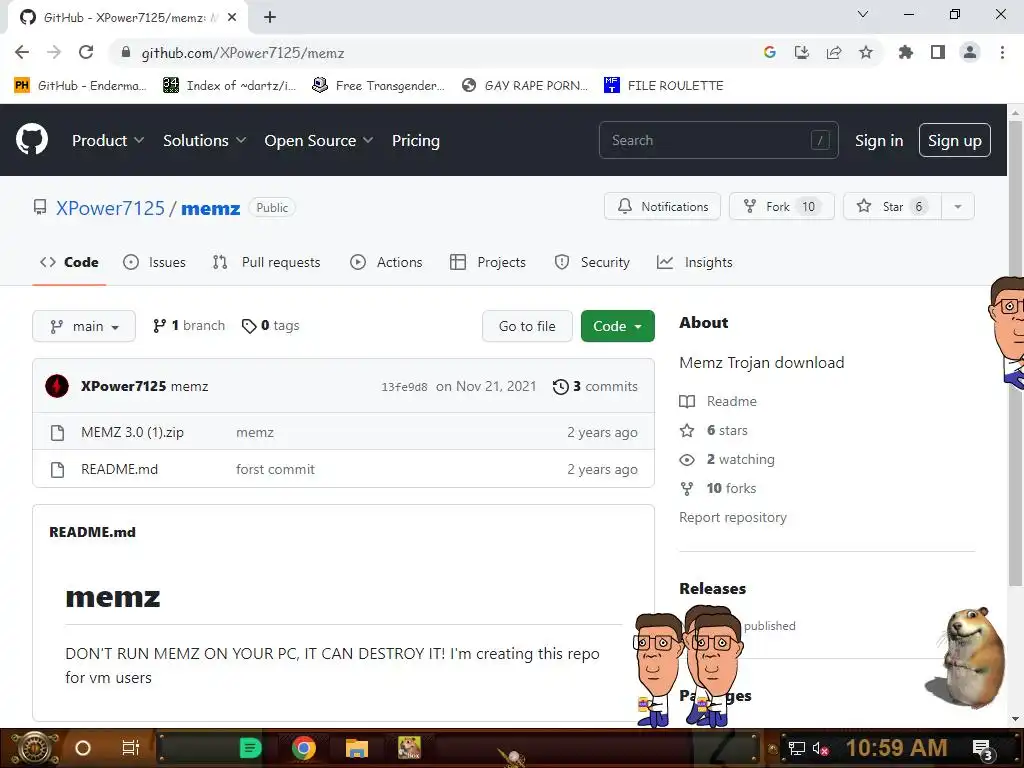Bookmark this tab with star icon

[x=866, y=52]
